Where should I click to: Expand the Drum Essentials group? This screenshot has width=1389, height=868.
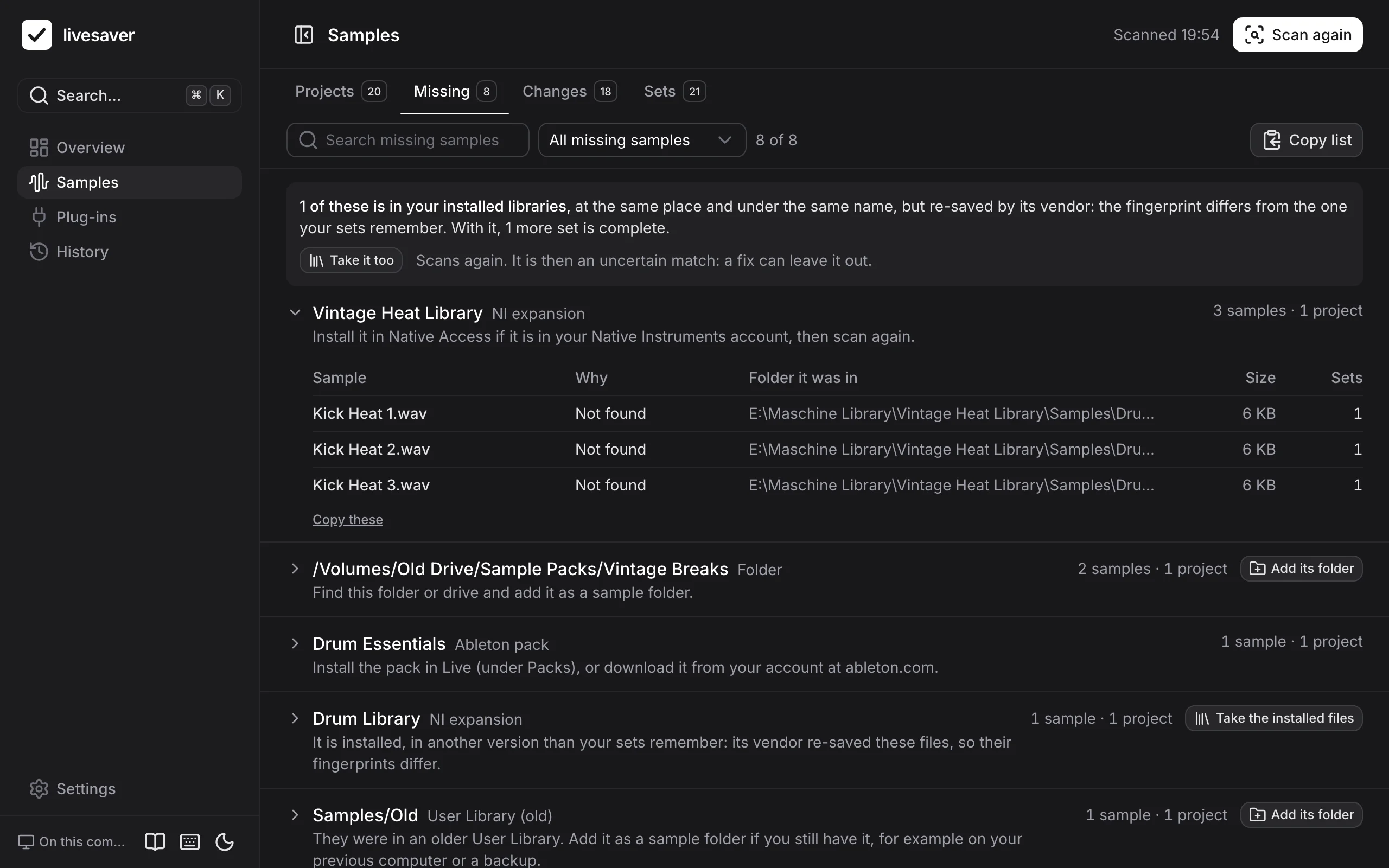point(295,643)
